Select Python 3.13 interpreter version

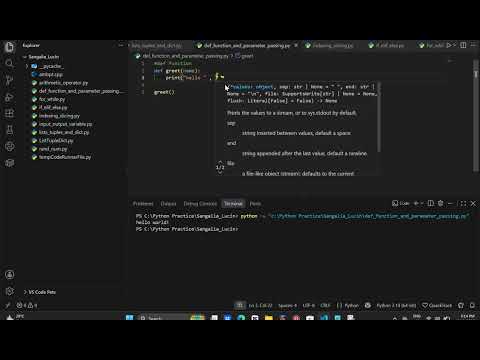[396, 306]
